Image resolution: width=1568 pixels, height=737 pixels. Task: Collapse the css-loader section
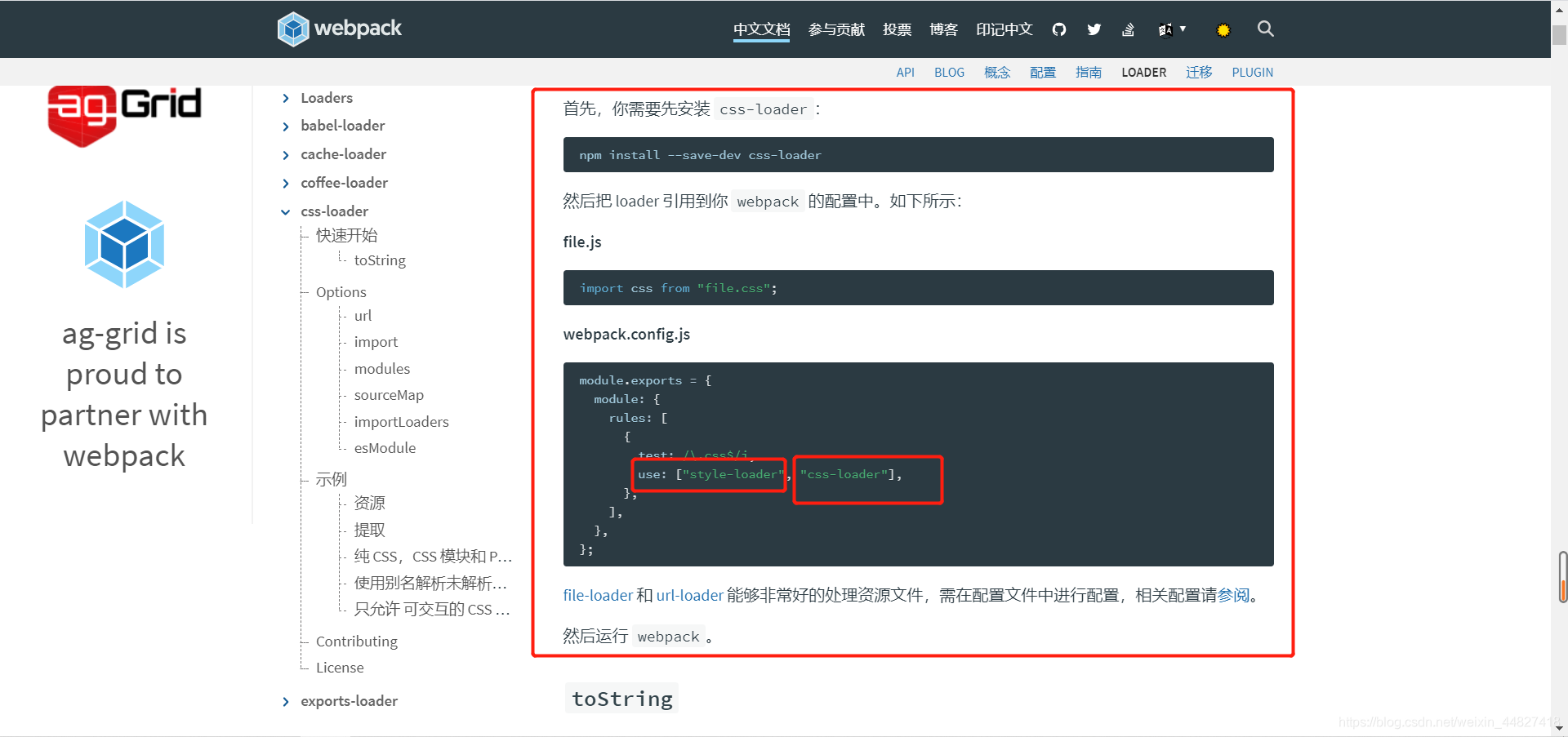(286, 211)
